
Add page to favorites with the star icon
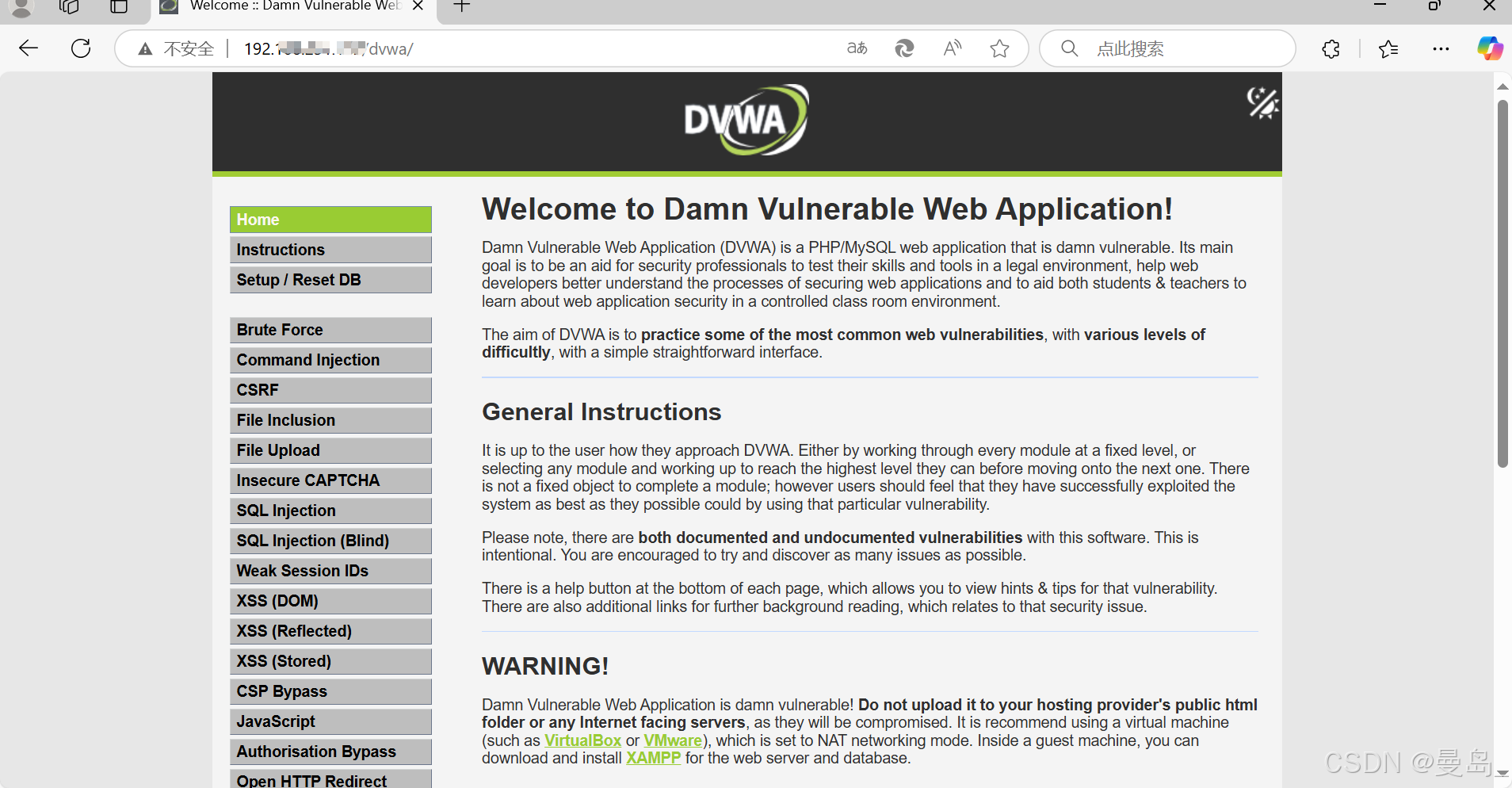999,48
